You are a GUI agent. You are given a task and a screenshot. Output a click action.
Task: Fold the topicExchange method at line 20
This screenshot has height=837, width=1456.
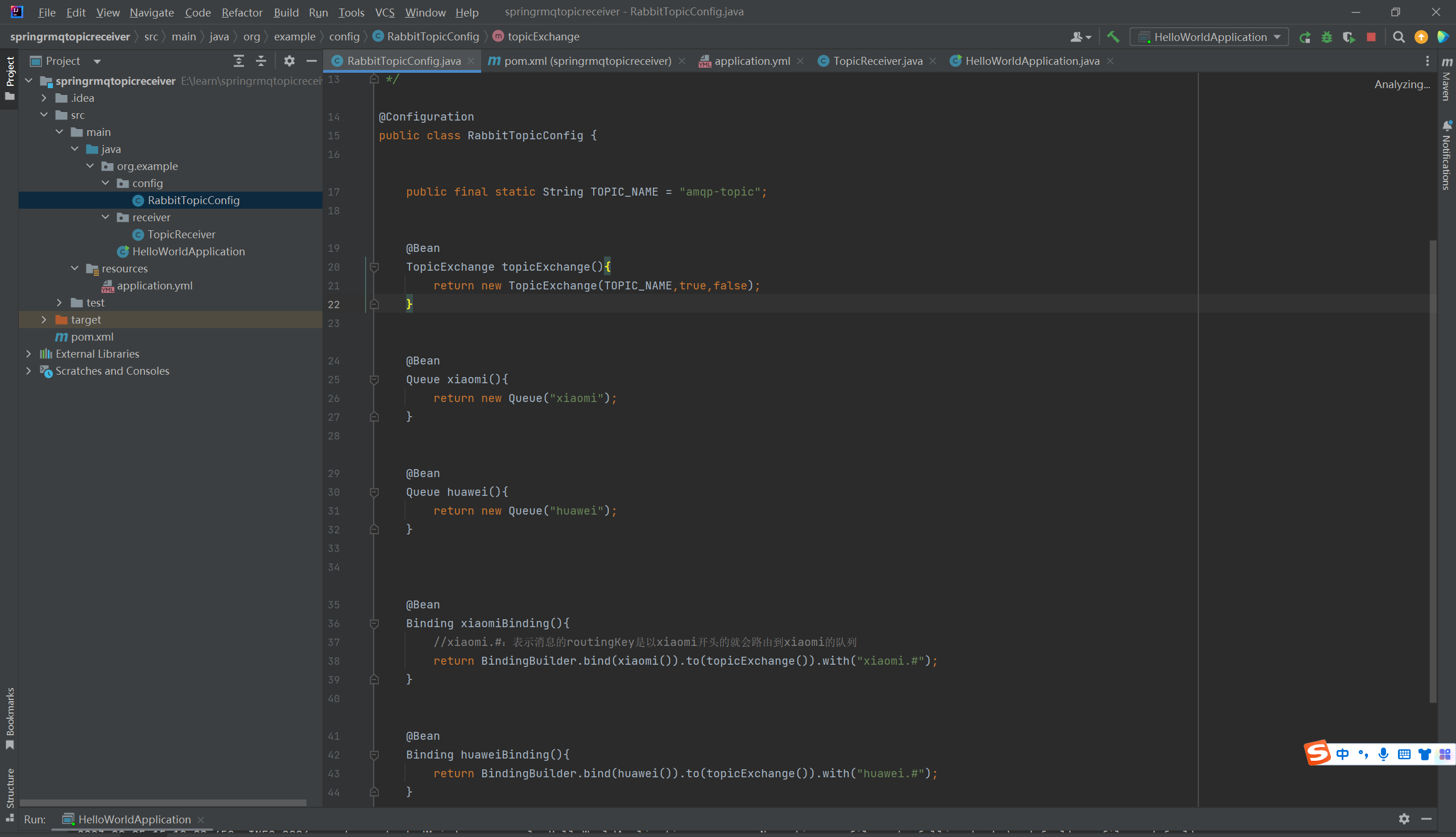tap(374, 267)
